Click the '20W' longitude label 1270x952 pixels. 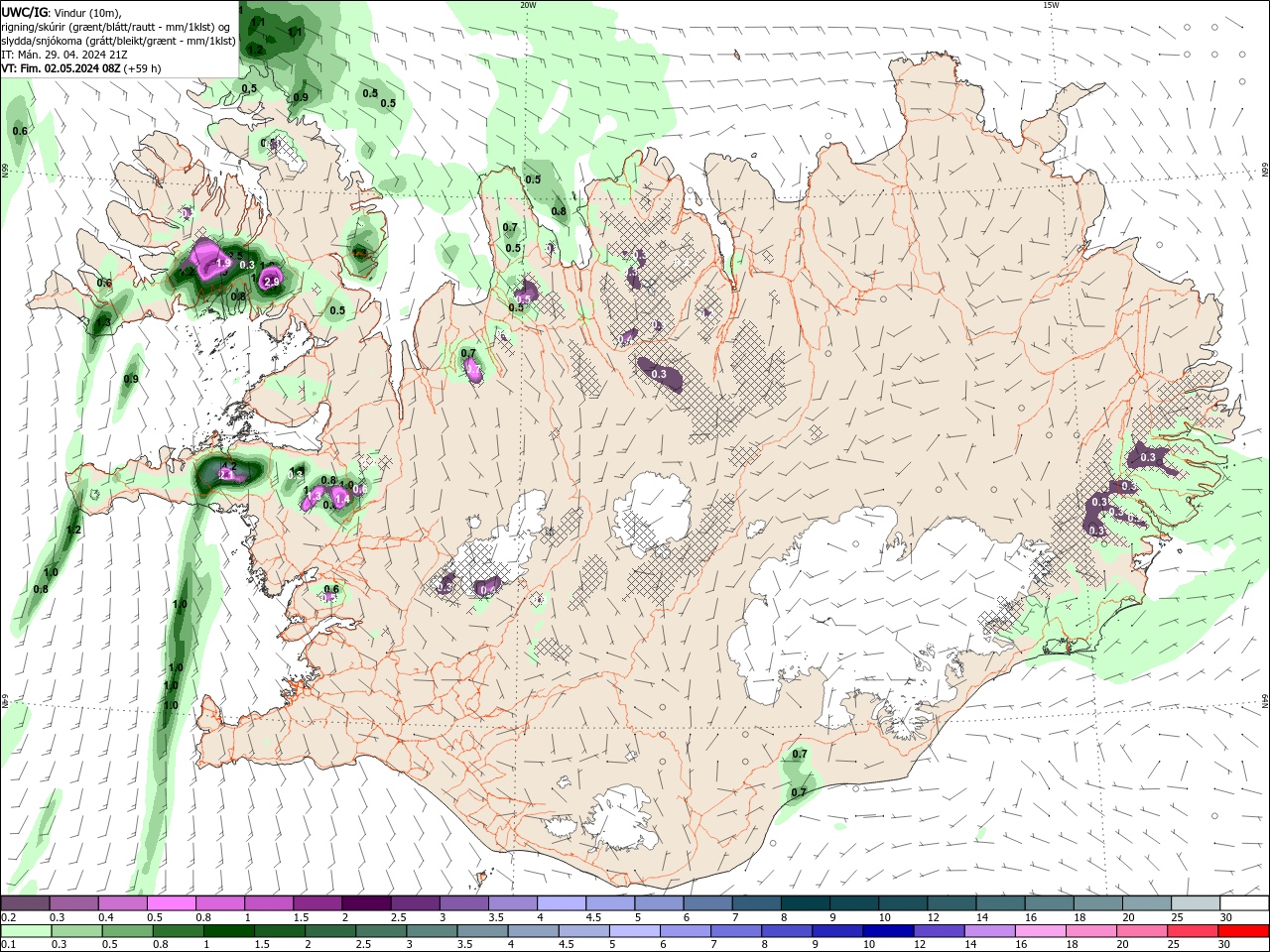point(528,5)
